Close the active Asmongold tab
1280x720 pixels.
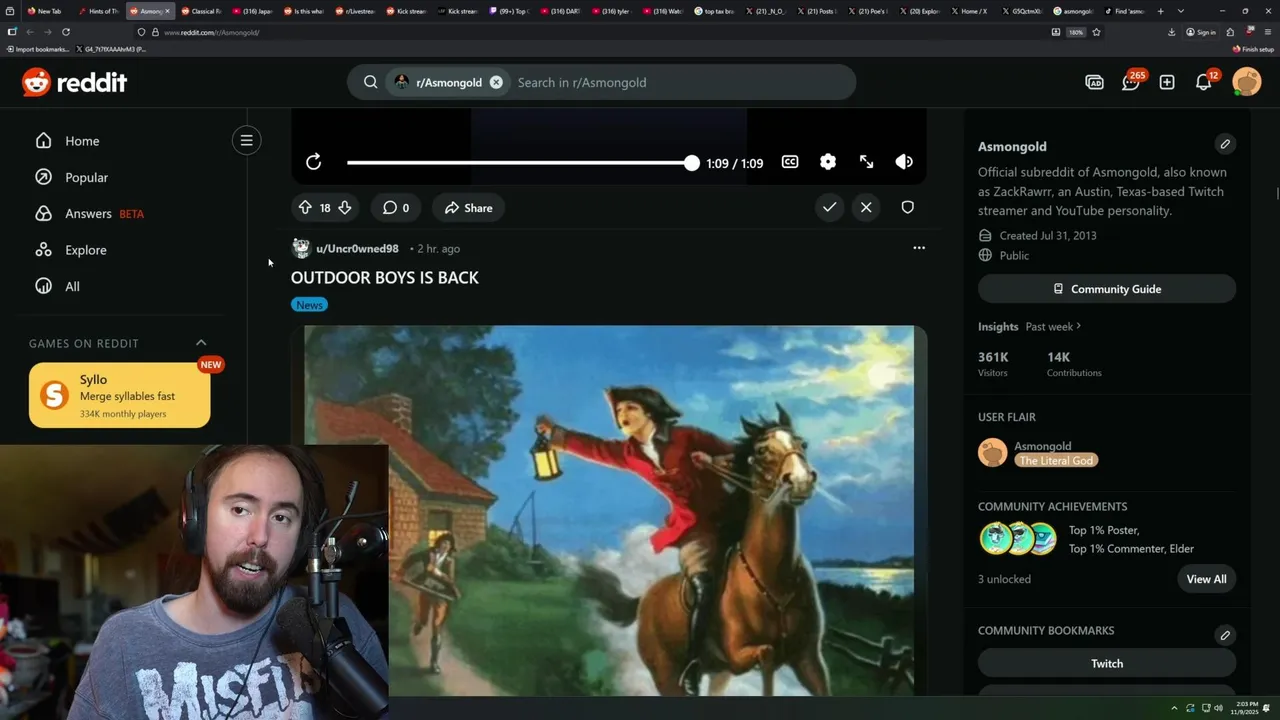pos(167,11)
